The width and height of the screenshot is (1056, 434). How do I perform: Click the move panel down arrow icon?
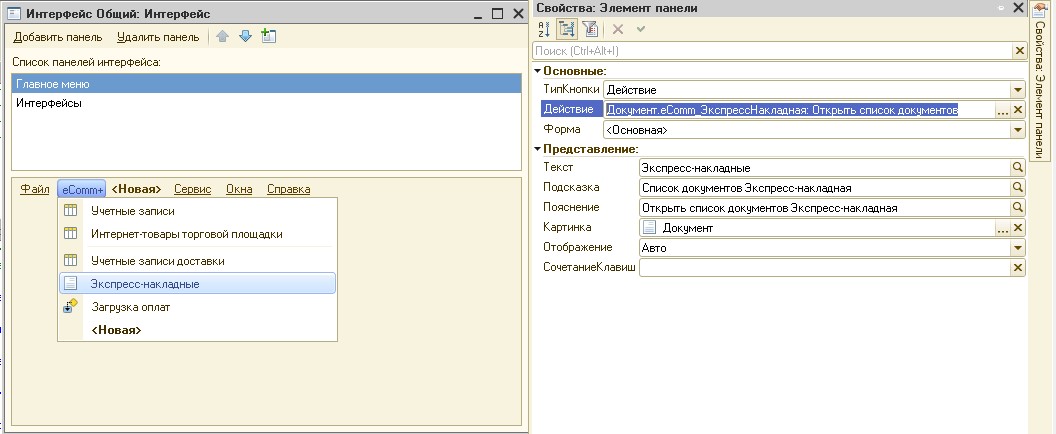[245, 37]
